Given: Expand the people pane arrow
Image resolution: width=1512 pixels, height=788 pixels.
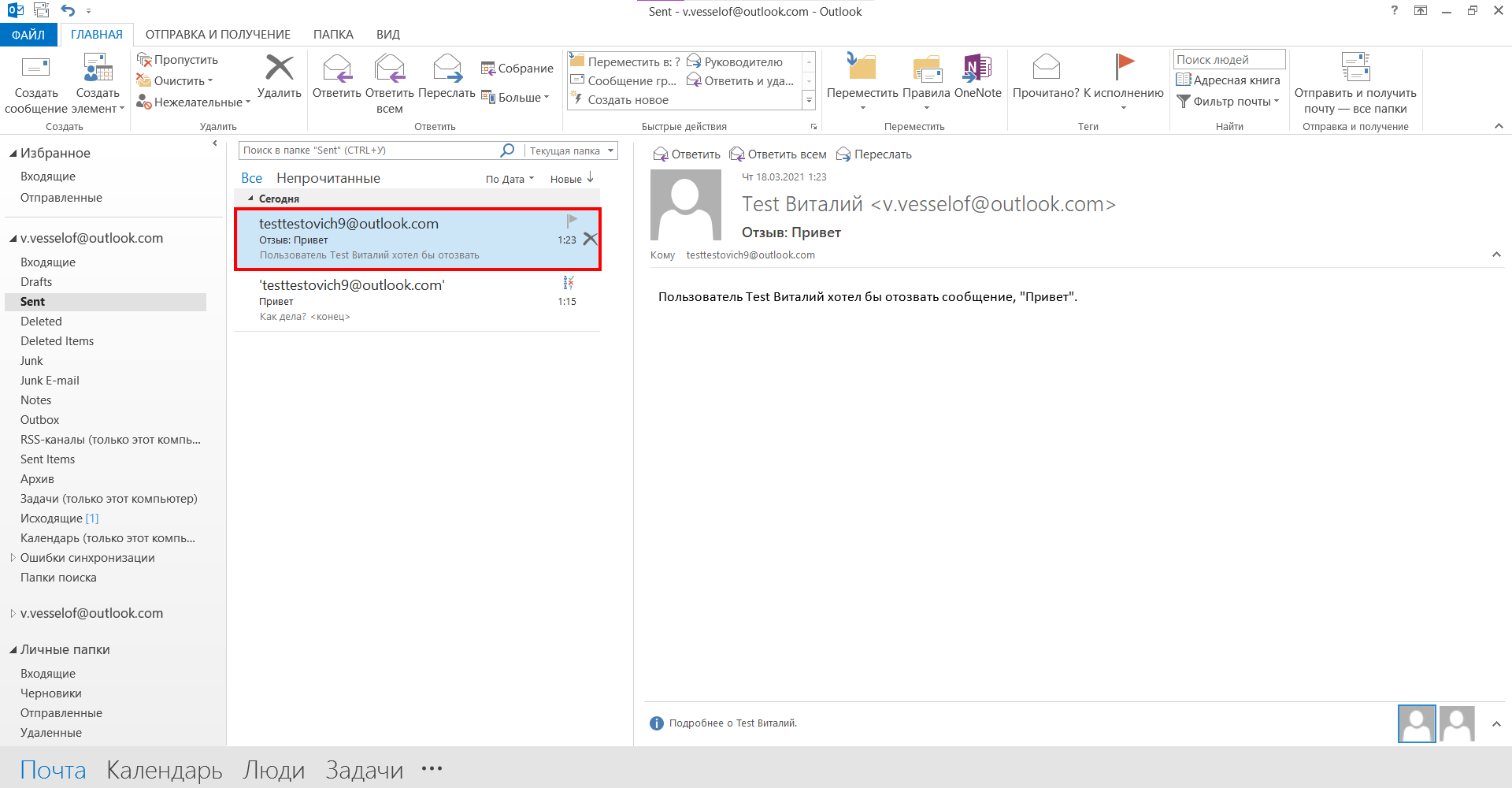Looking at the screenshot, I should pyautogui.click(x=1496, y=723).
